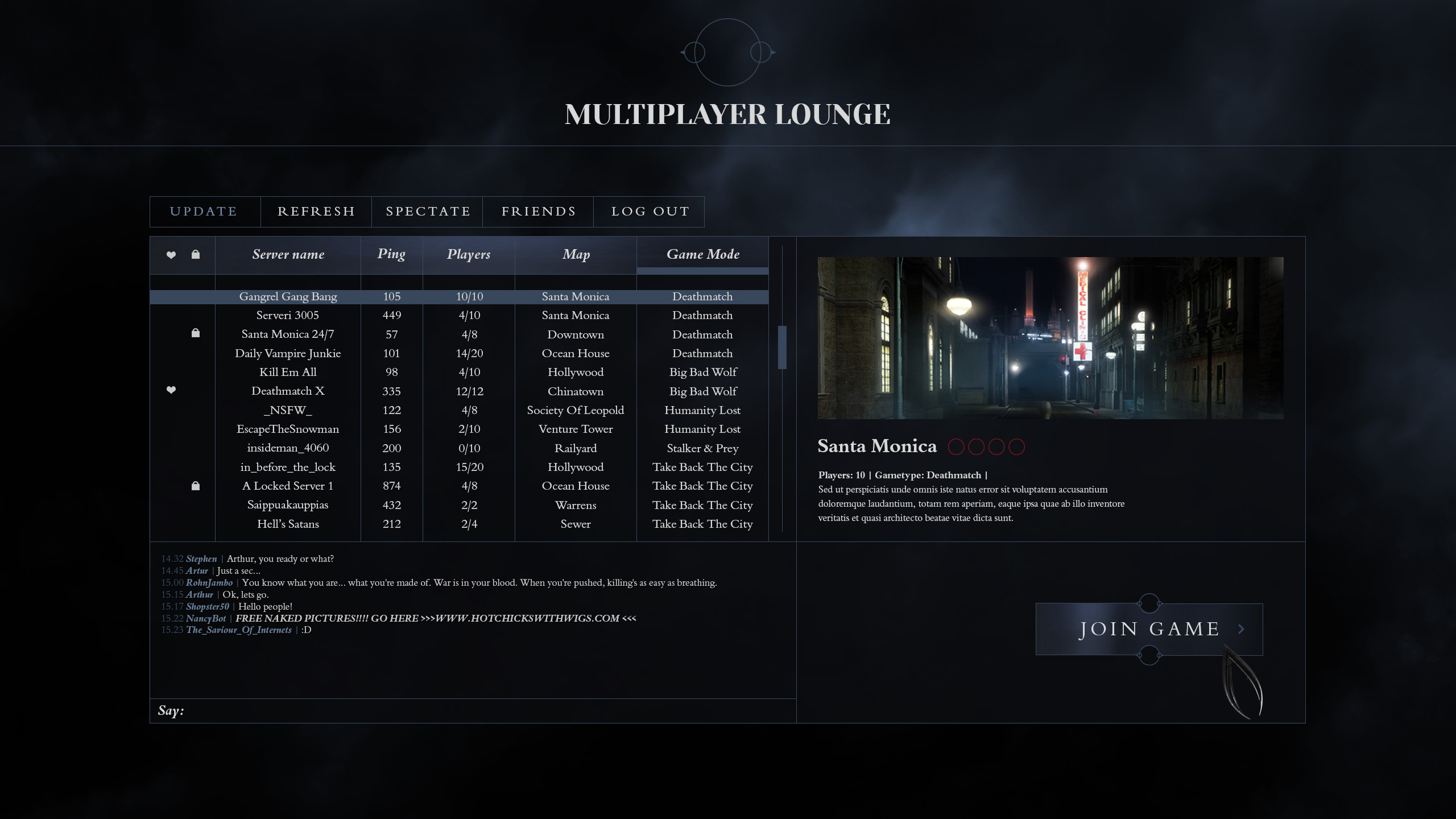Click the Santa Monica map preview image
This screenshot has width=1456, height=819.
point(1050,338)
